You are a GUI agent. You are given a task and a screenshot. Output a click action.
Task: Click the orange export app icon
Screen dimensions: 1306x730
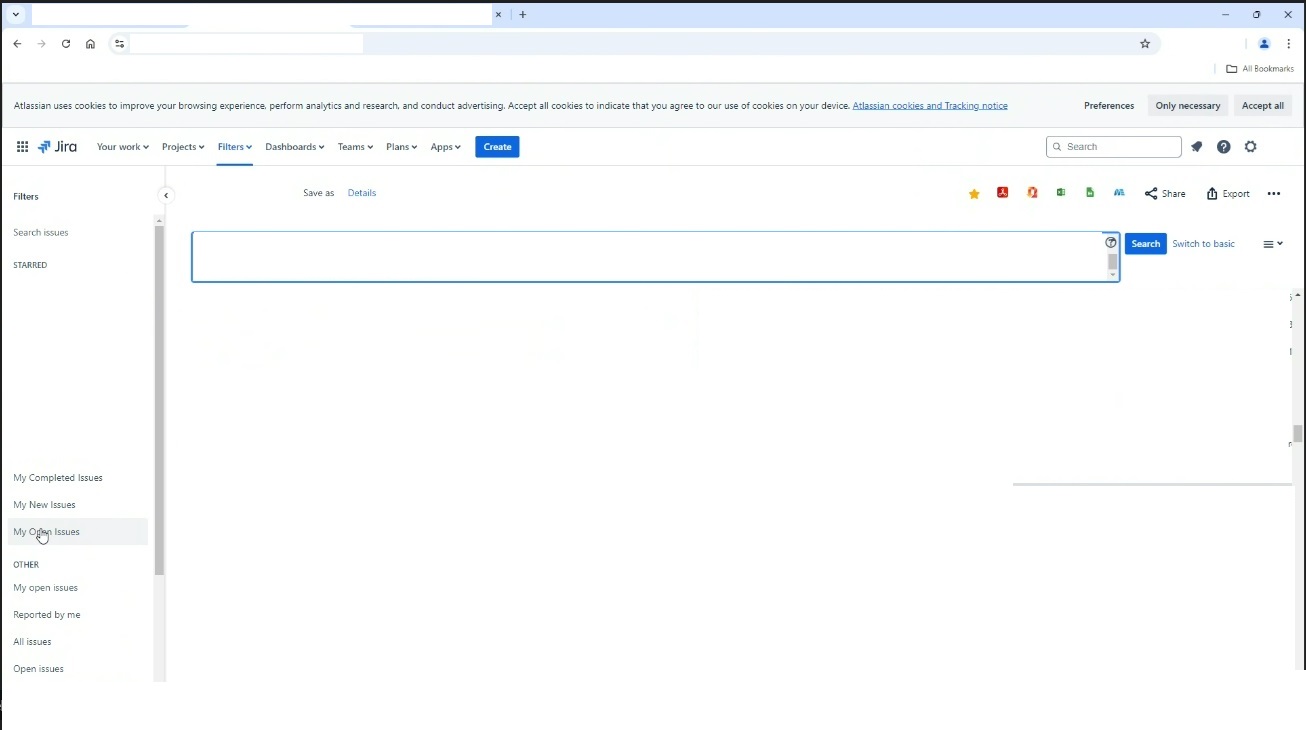coord(1032,193)
